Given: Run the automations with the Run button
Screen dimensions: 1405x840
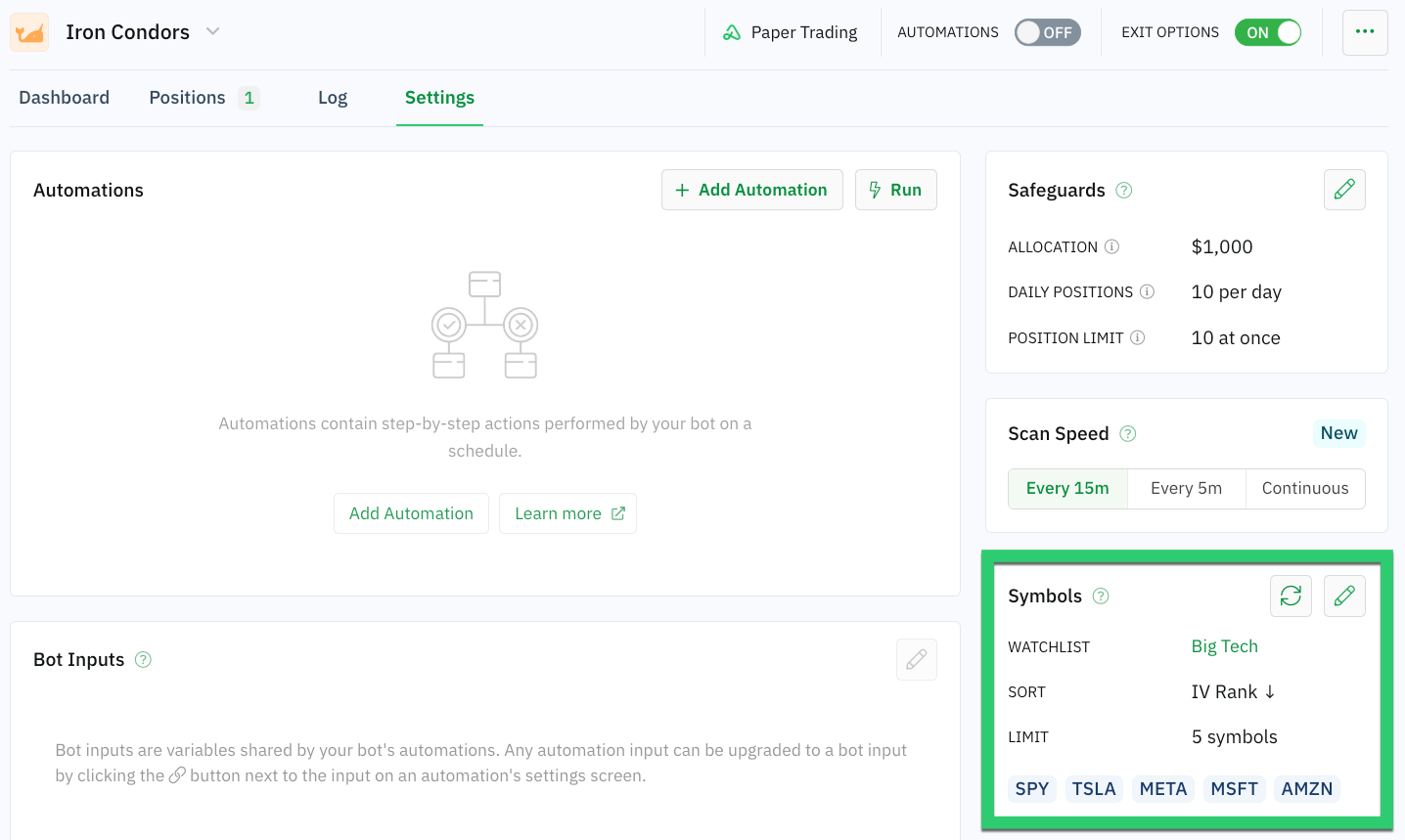Looking at the screenshot, I should [x=895, y=190].
